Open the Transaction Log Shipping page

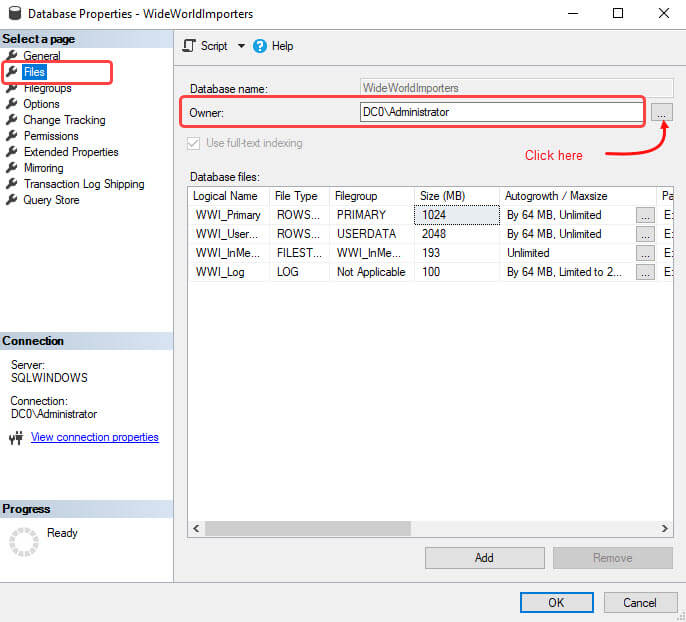pyautogui.click(x=84, y=184)
